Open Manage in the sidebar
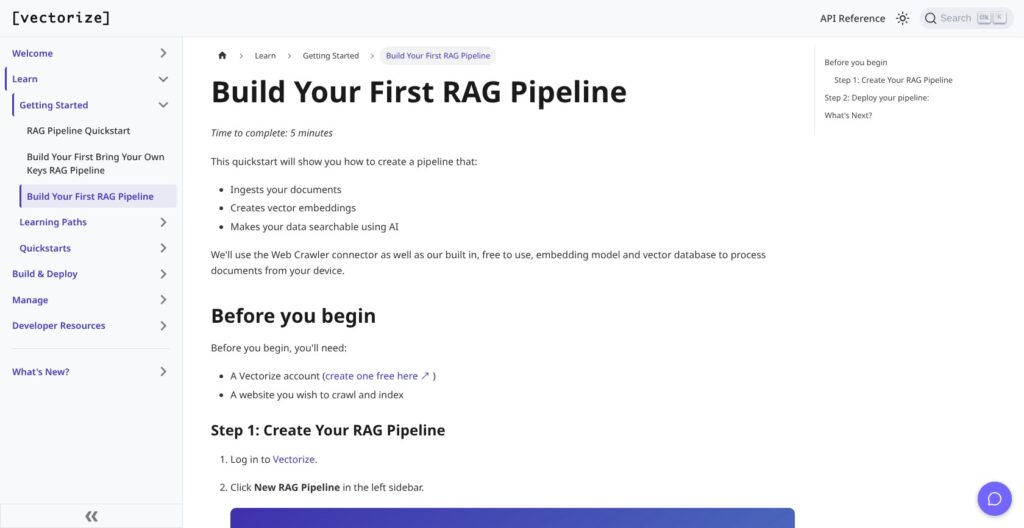This screenshot has width=1024, height=528. coord(30,300)
